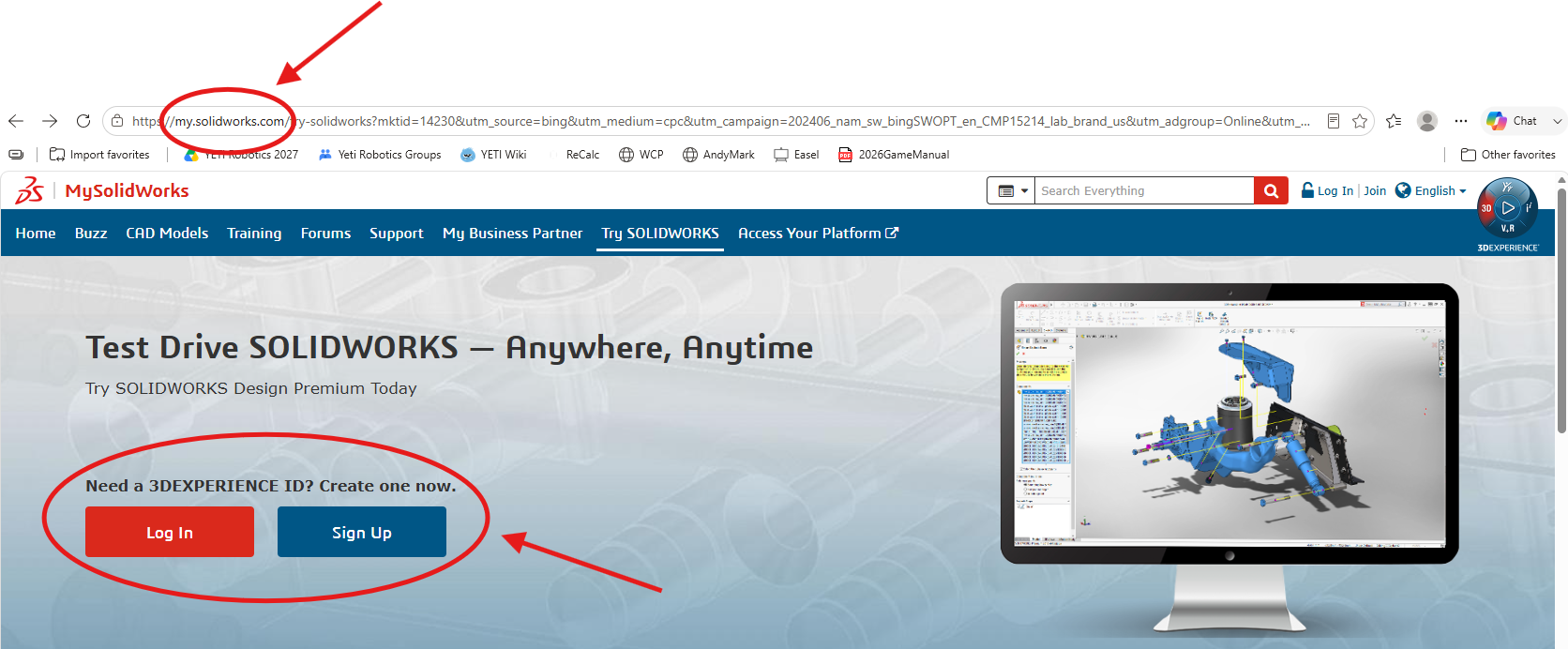This screenshot has width=1568, height=649.
Task: View site information lock icon in address bar
Action: point(117,121)
